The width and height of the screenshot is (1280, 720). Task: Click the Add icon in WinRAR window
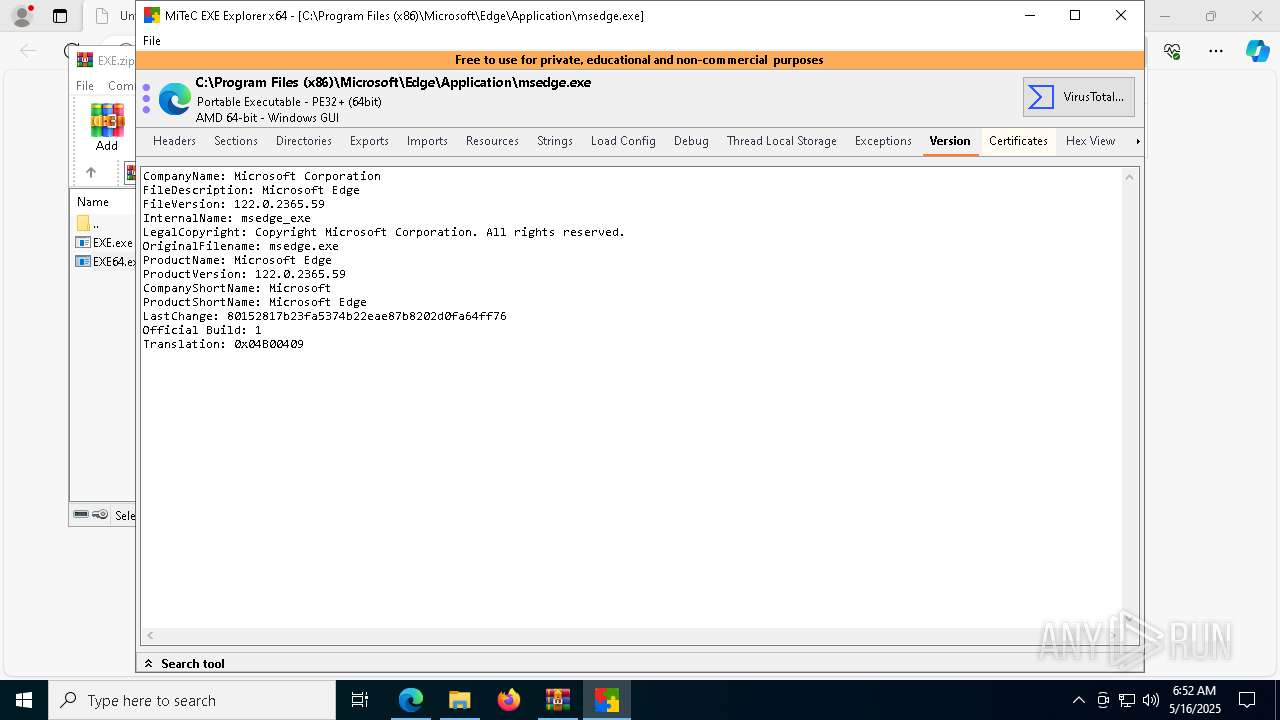107,127
